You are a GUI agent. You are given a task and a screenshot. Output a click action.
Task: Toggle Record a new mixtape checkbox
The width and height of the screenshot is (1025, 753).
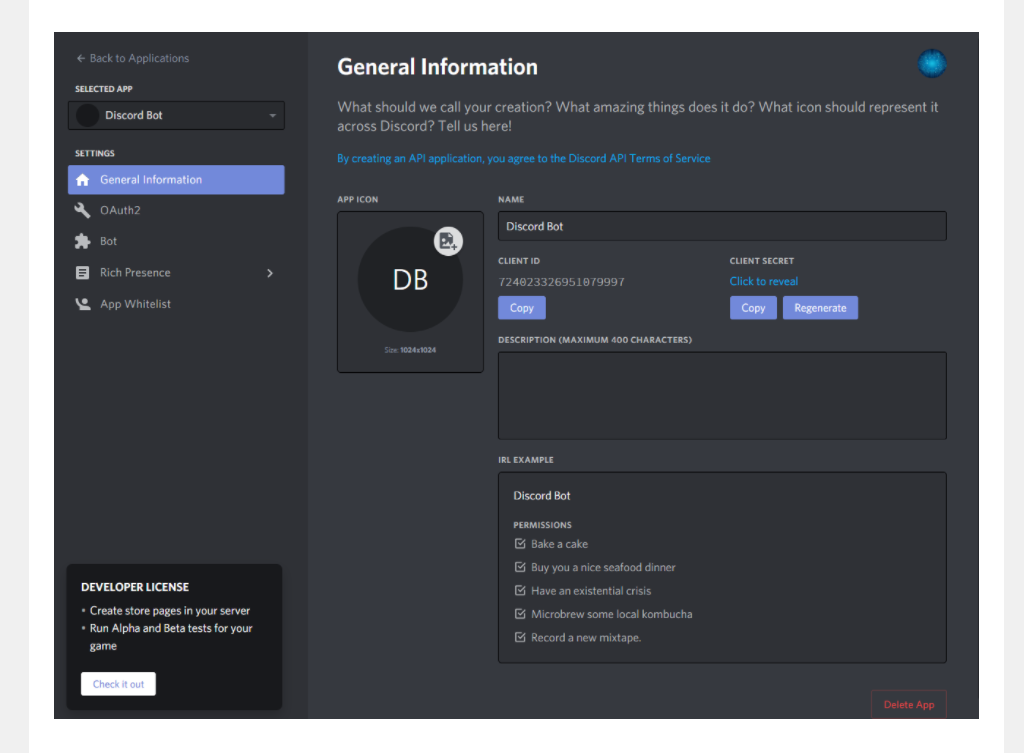[520, 638]
